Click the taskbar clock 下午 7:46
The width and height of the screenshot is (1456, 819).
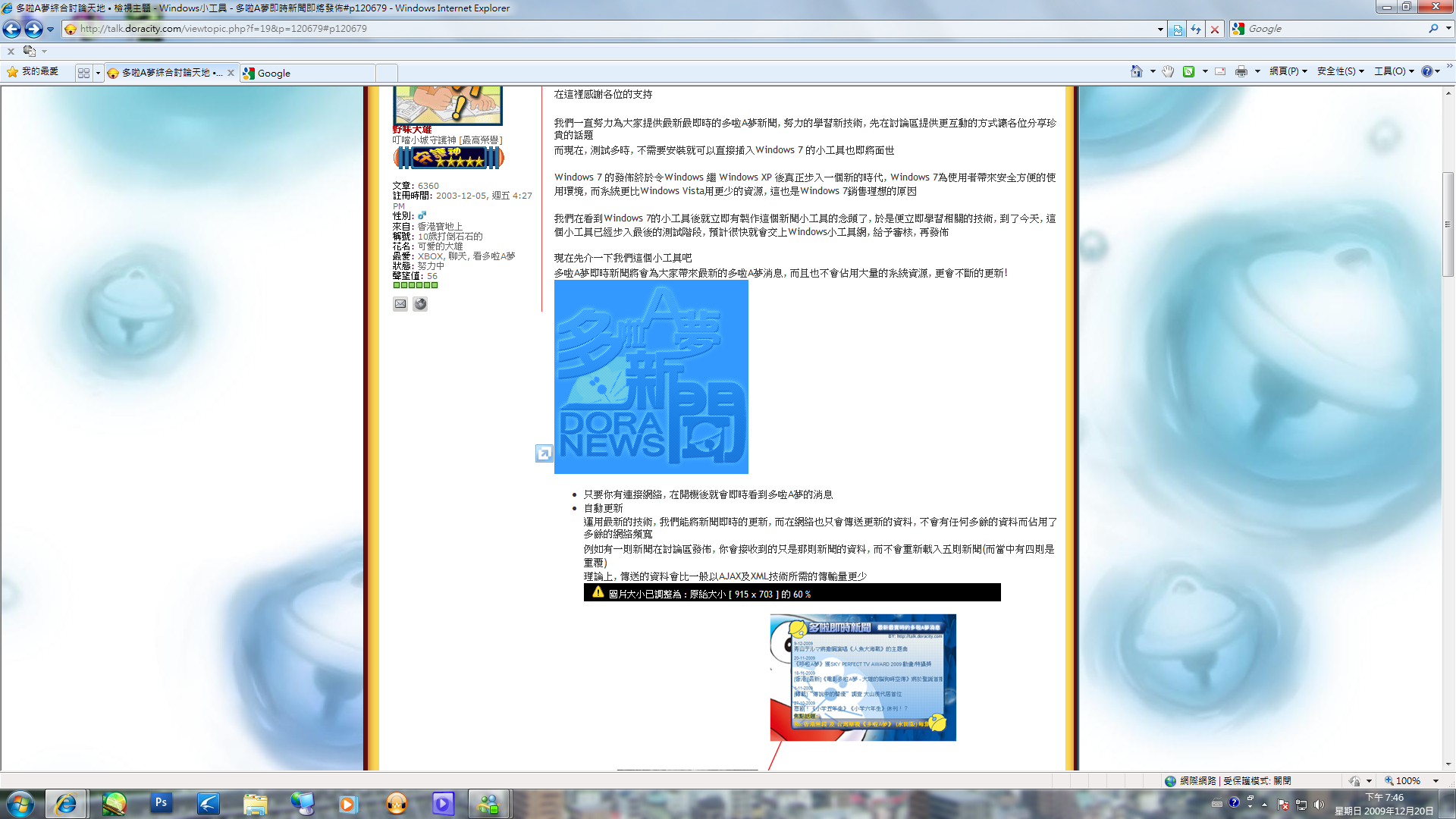1384,805
